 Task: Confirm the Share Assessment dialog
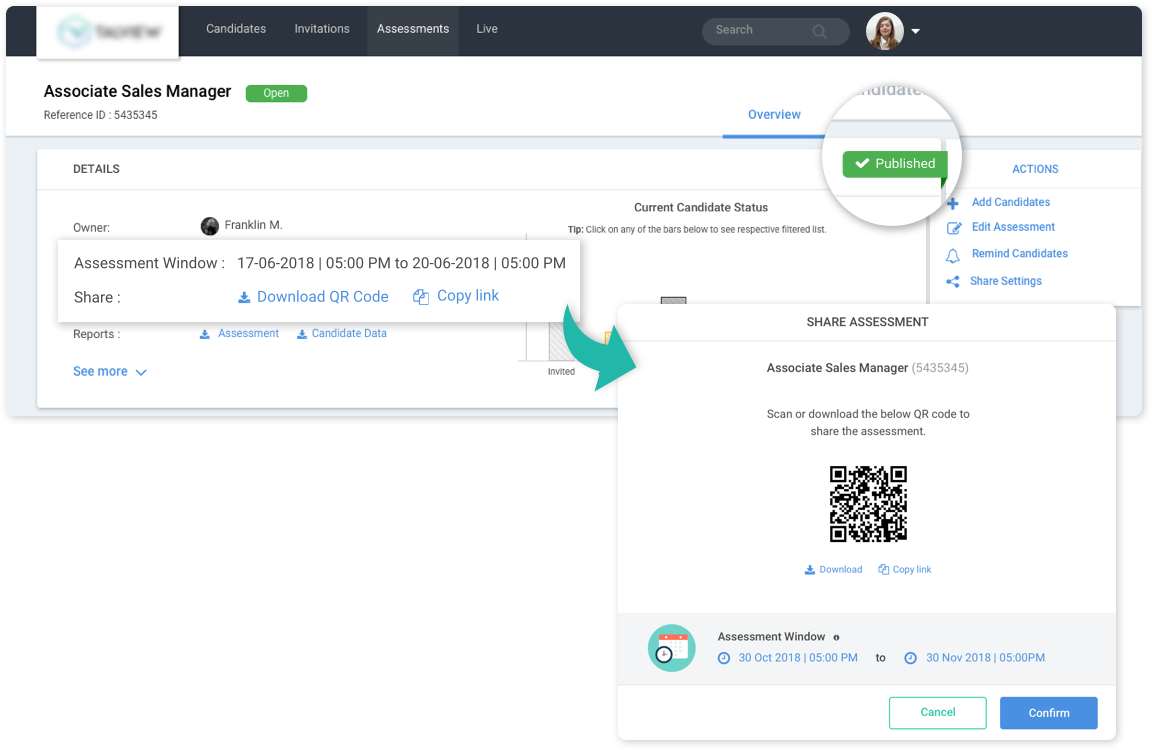coord(1048,713)
